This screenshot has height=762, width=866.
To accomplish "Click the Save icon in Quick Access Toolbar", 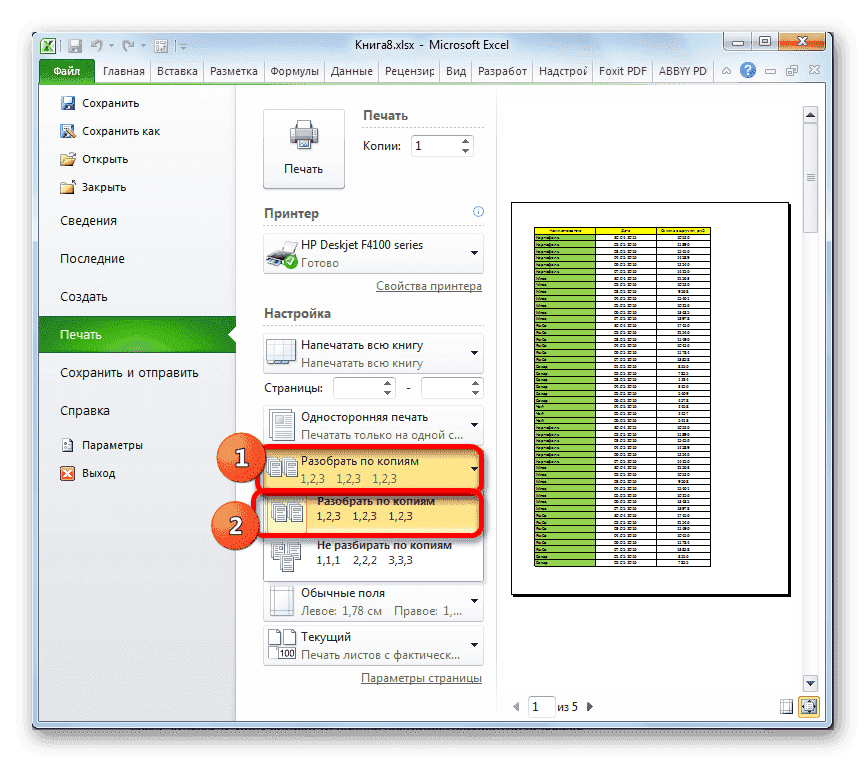I will pyautogui.click(x=75, y=45).
